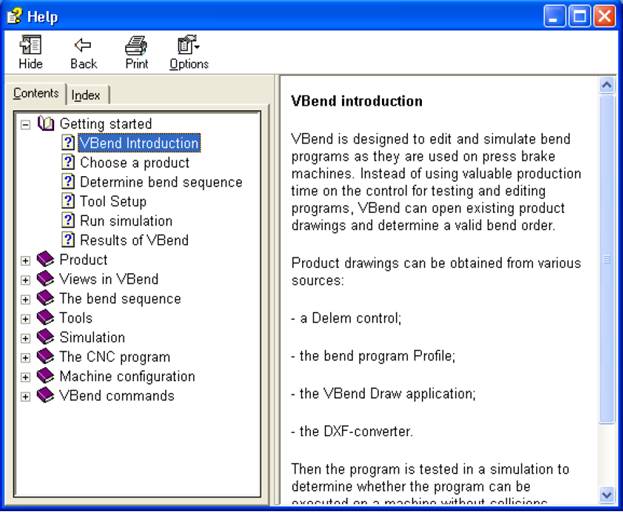This screenshot has height=512, width=623.
Task: Collapse the Getting started tree node
Action: pyautogui.click(x=25, y=125)
